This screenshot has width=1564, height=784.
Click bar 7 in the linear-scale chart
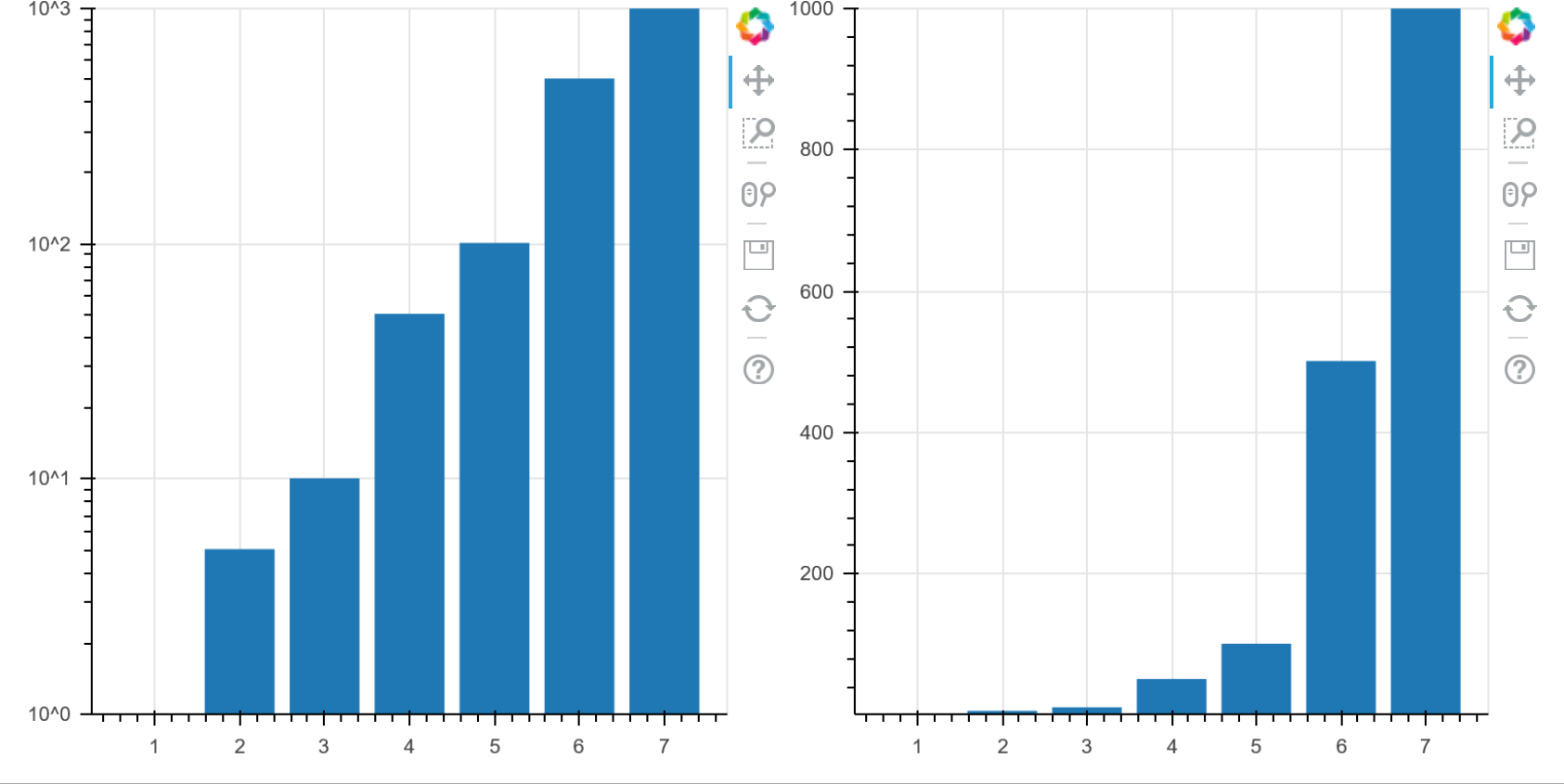(1426, 361)
